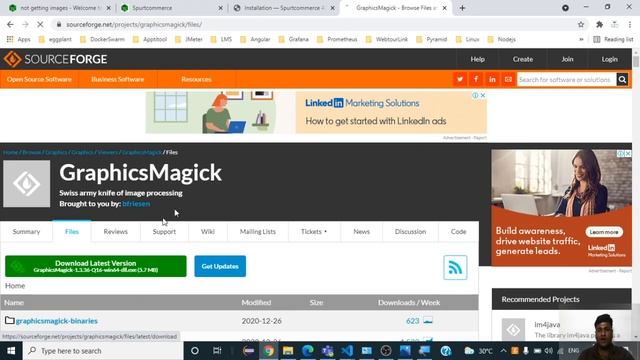Expand Open Source Software menu

point(39,79)
